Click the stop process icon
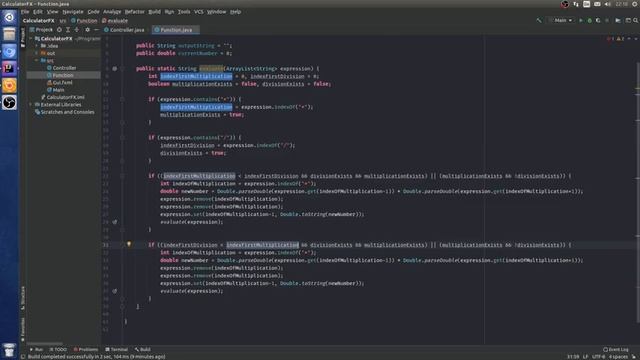The image size is (640, 360). point(607,20)
